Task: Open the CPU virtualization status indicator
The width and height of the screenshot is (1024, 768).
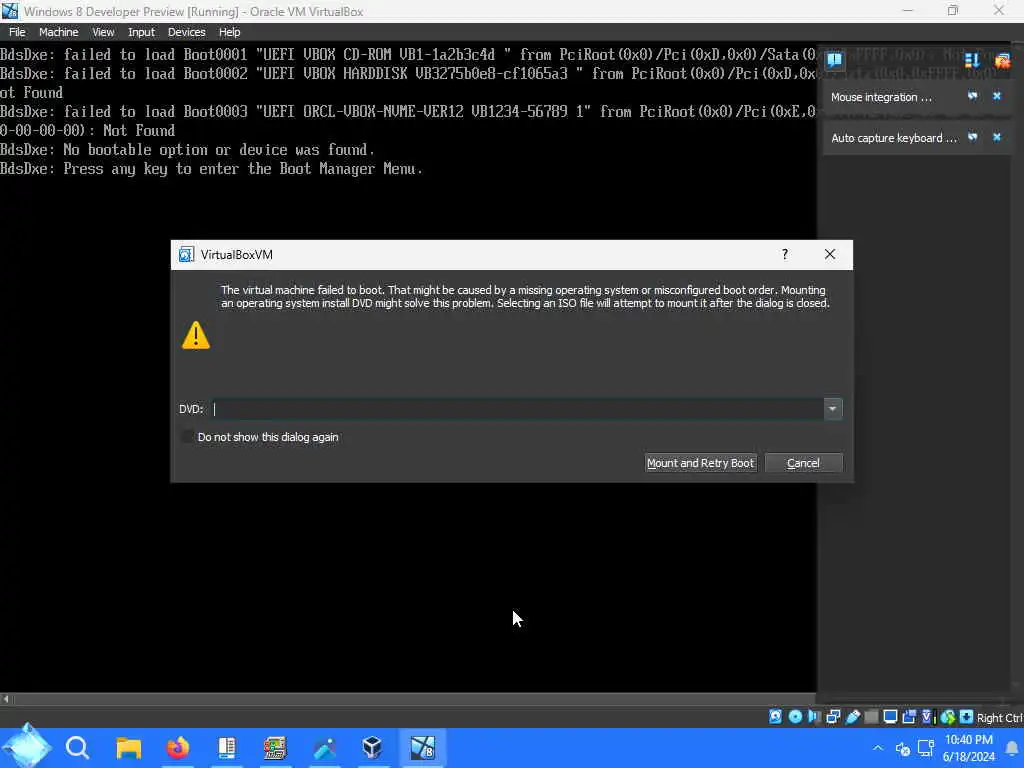Action: tap(928, 716)
